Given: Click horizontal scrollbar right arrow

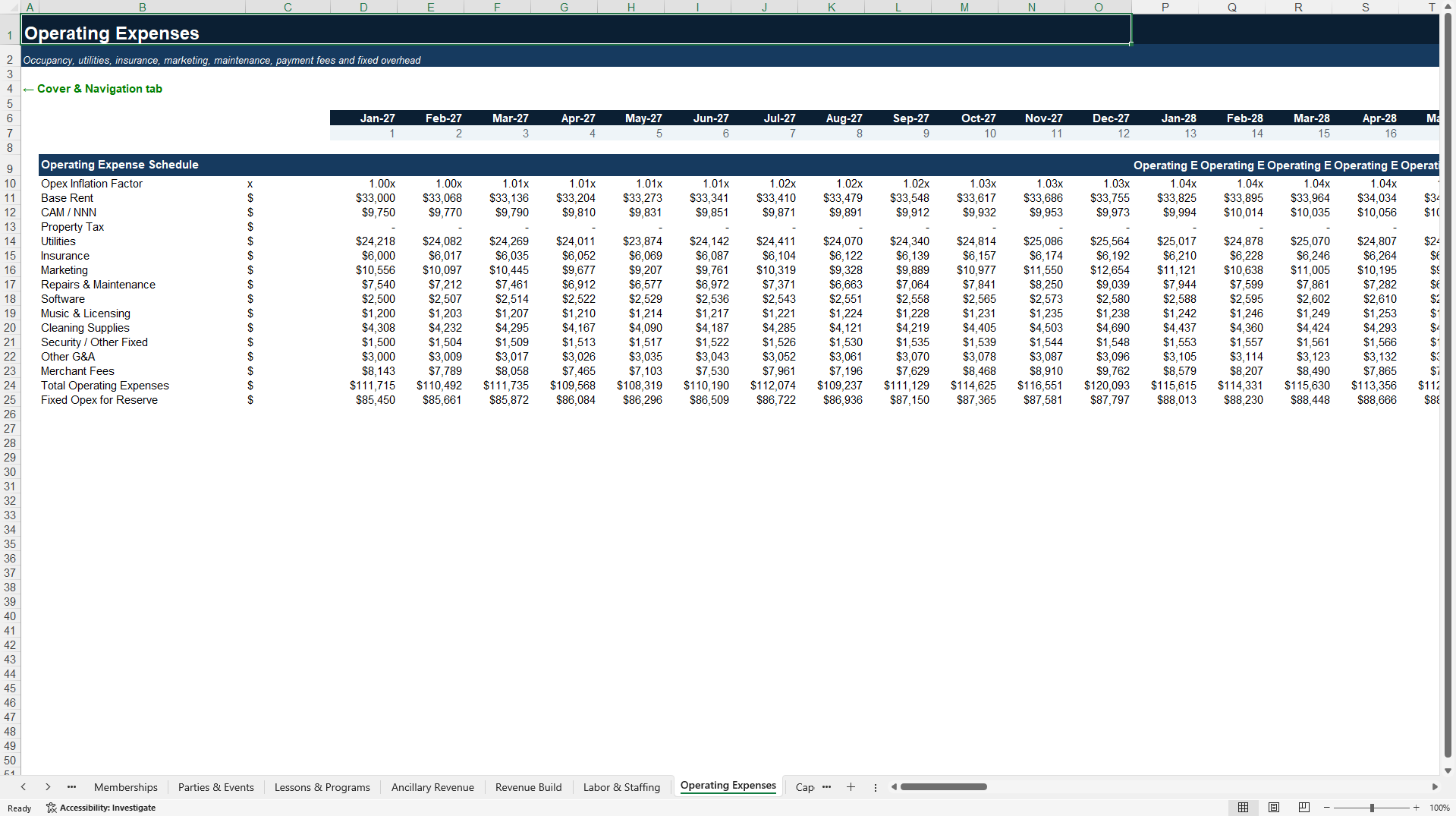Looking at the screenshot, I should [x=1435, y=787].
